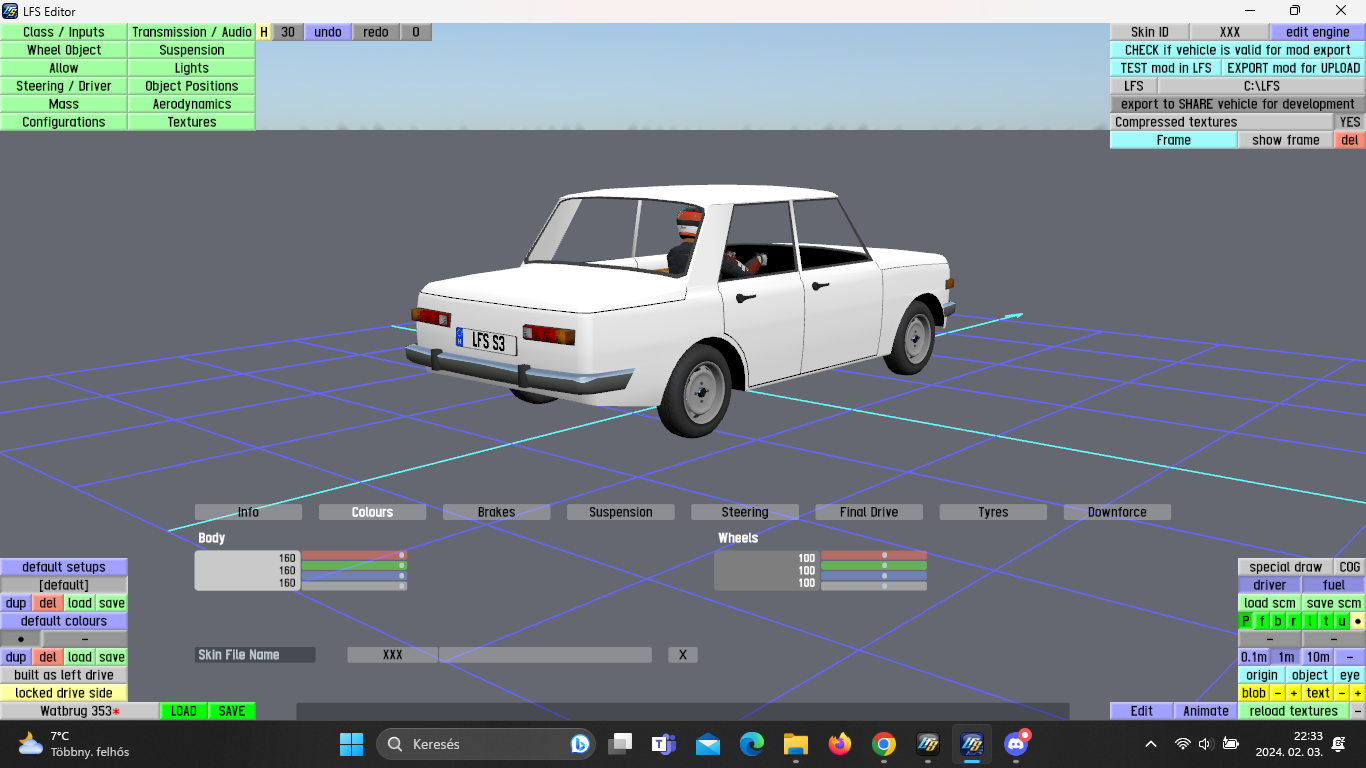This screenshot has height=768, width=1366.
Task: Select the b (back) view button
Action: (1278, 621)
